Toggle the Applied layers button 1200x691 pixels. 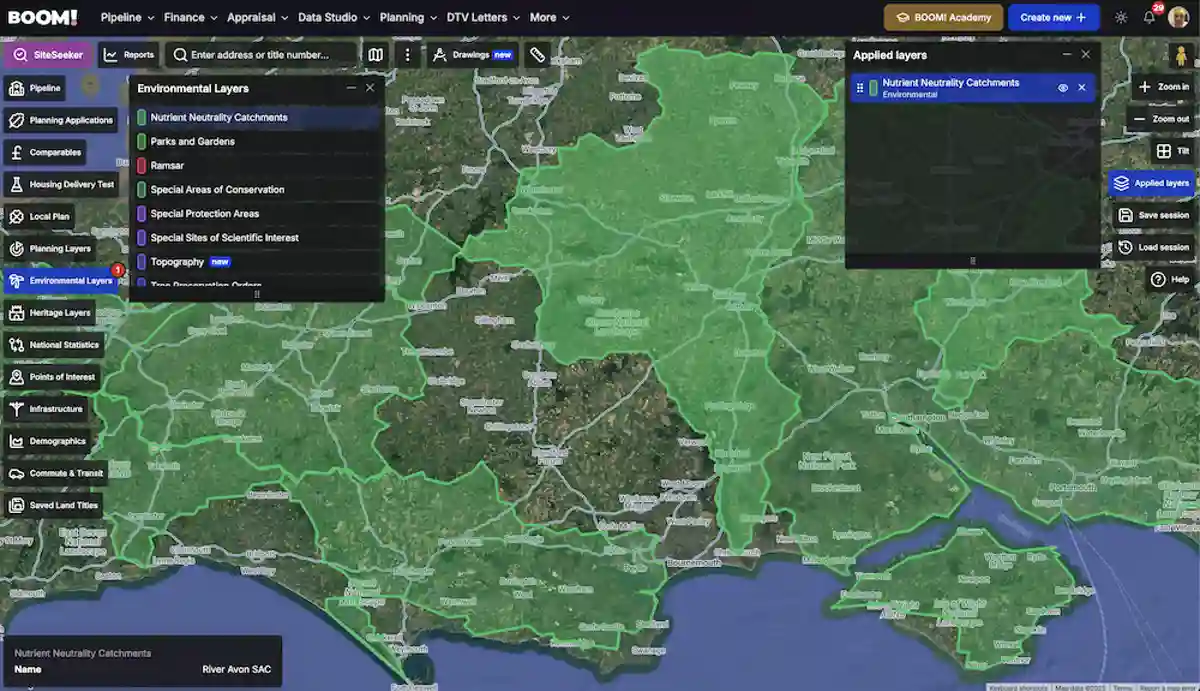[1151, 183]
